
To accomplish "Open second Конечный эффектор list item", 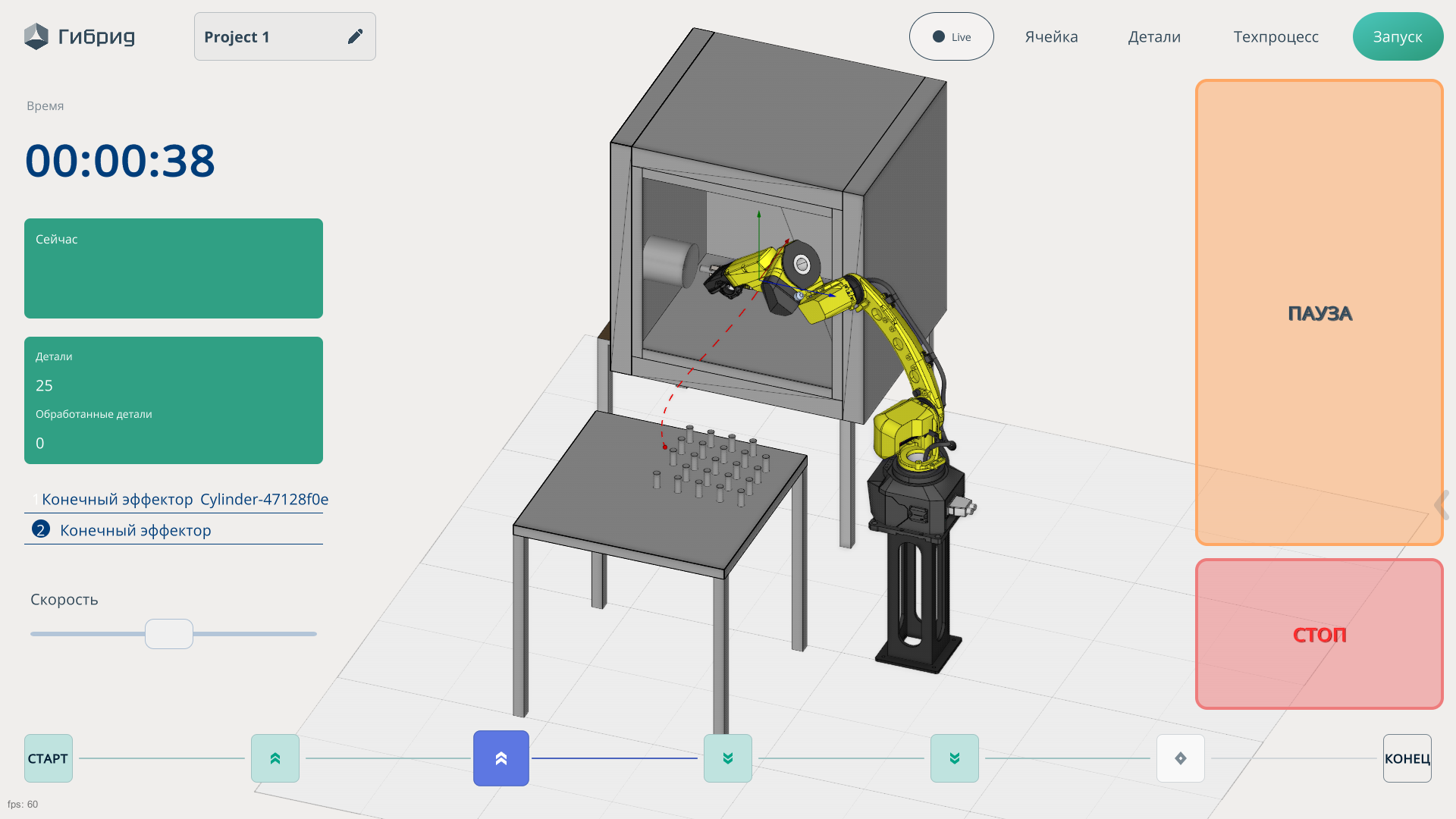I will pyautogui.click(x=135, y=530).
